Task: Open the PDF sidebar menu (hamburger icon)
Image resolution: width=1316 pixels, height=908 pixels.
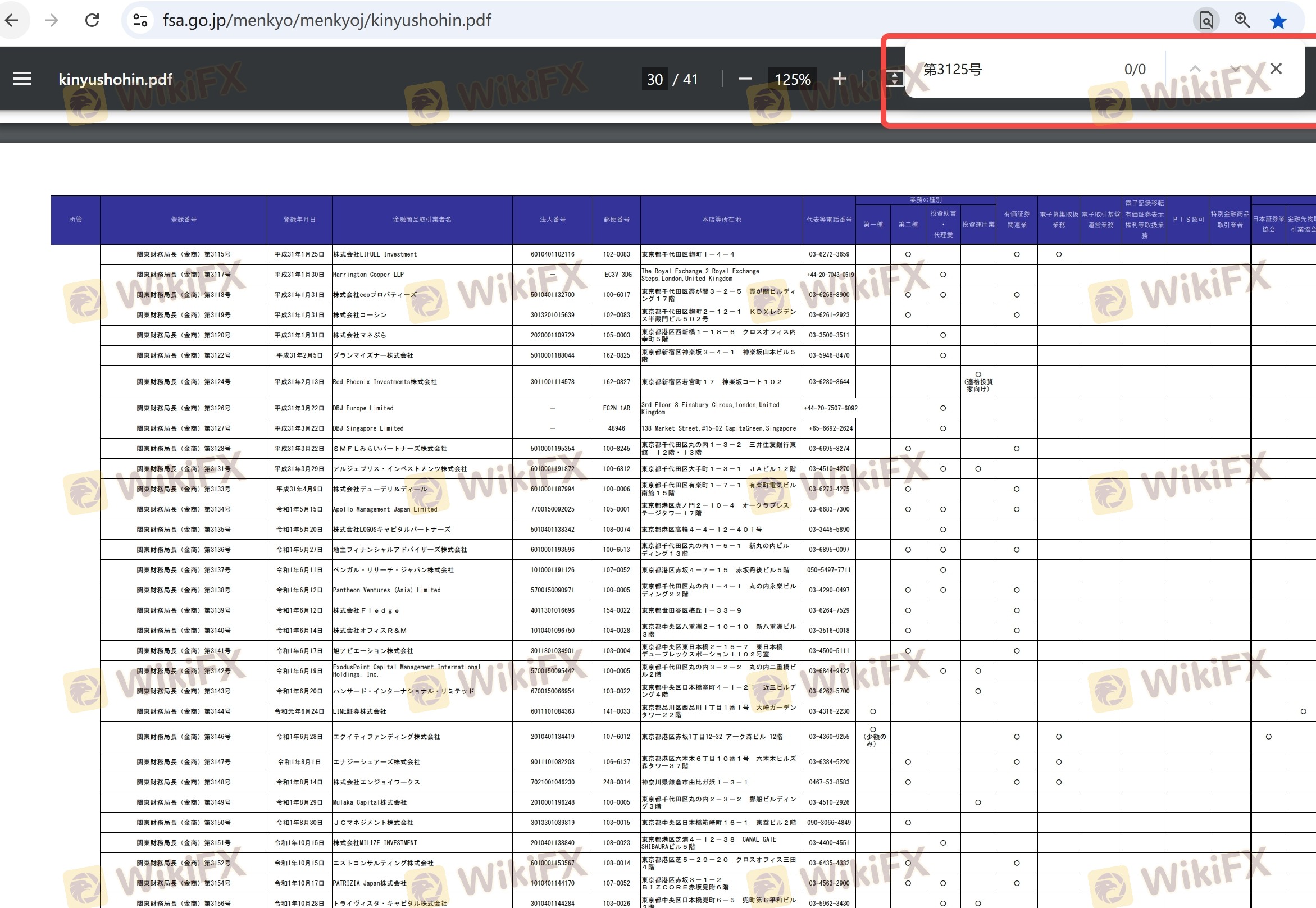Action: (x=22, y=79)
